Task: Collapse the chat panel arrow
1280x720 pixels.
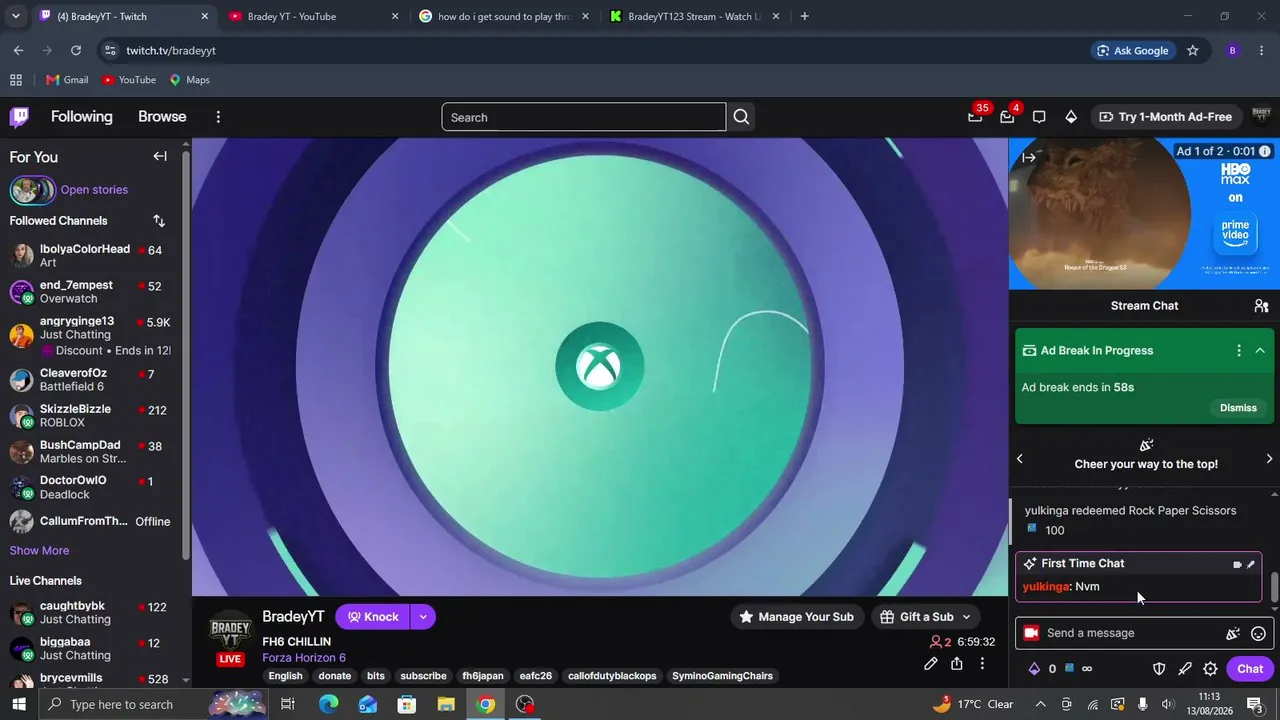Action: tap(1028, 157)
